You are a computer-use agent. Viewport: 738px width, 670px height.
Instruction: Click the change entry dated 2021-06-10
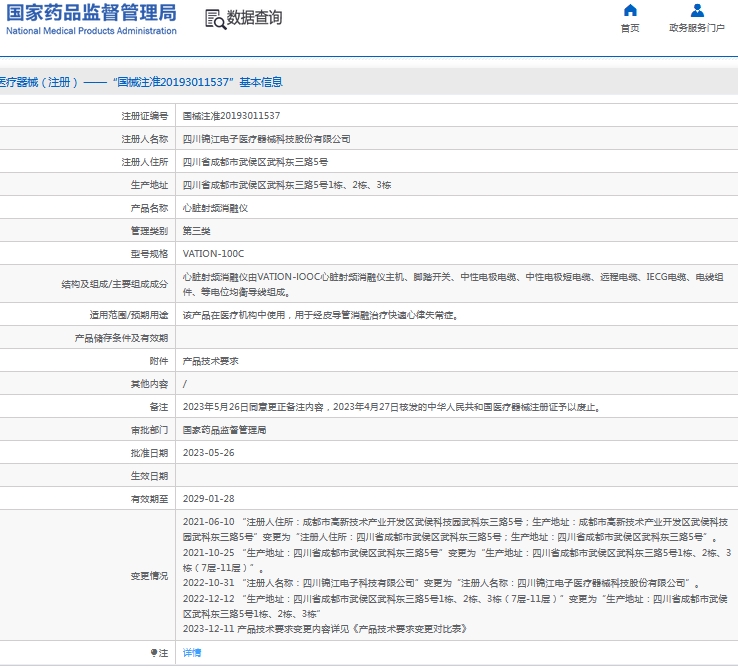pos(456,529)
